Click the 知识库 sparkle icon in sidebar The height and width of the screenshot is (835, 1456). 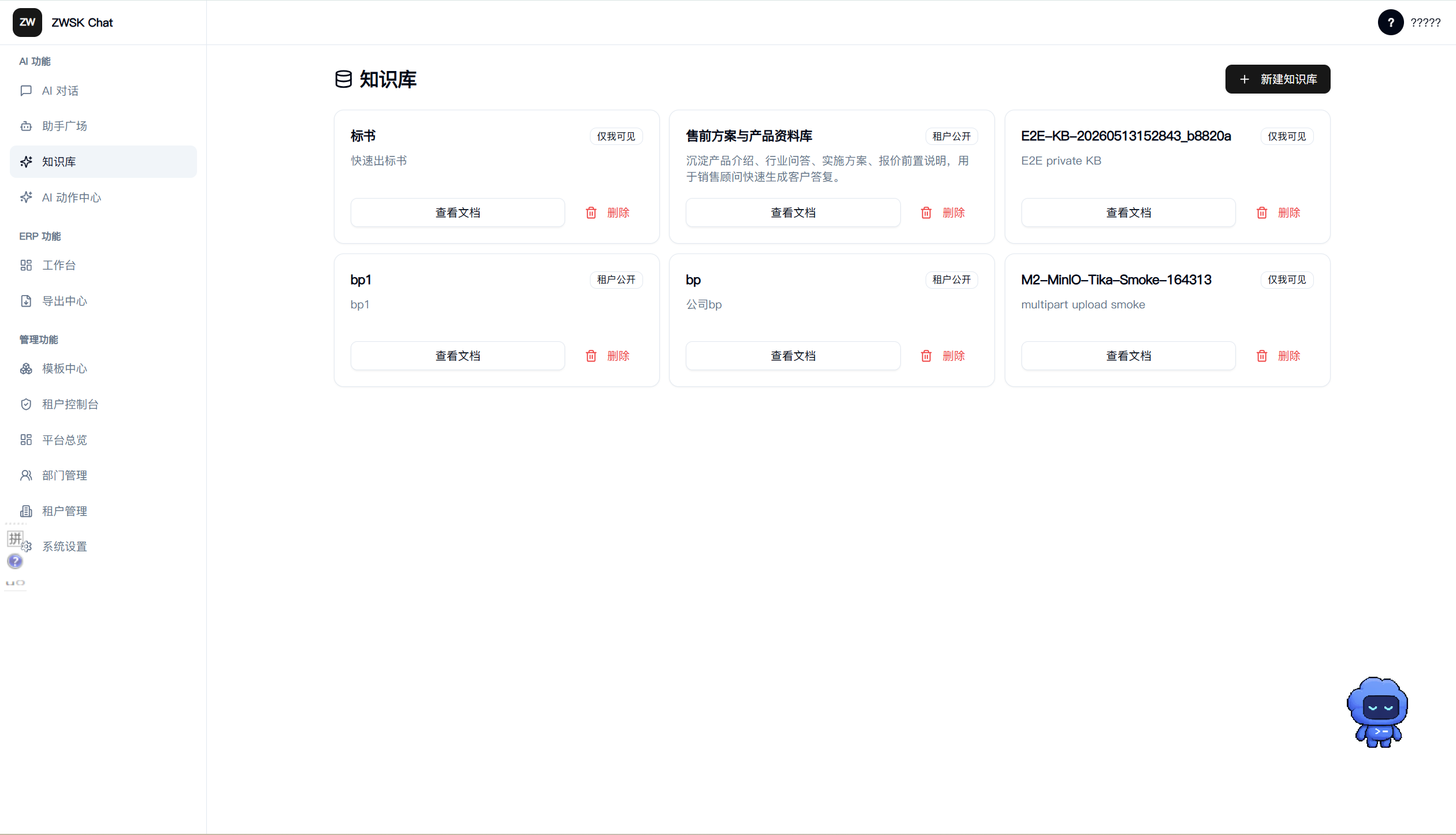click(26, 162)
